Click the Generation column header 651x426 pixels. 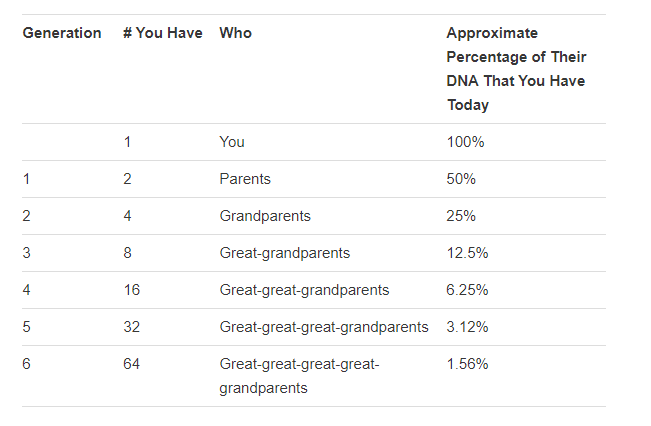click(62, 33)
